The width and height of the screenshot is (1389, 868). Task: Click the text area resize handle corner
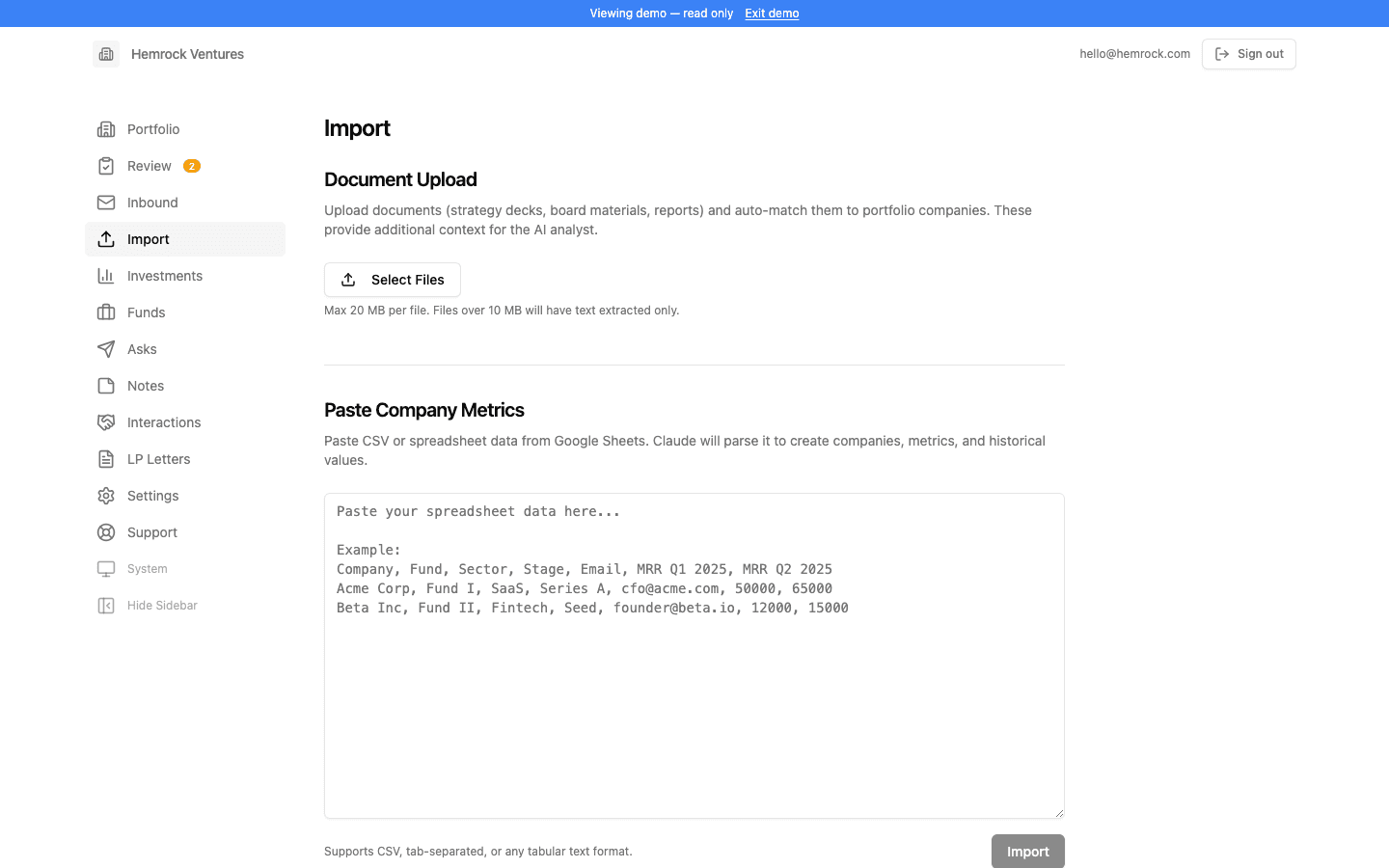[x=1058, y=812]
